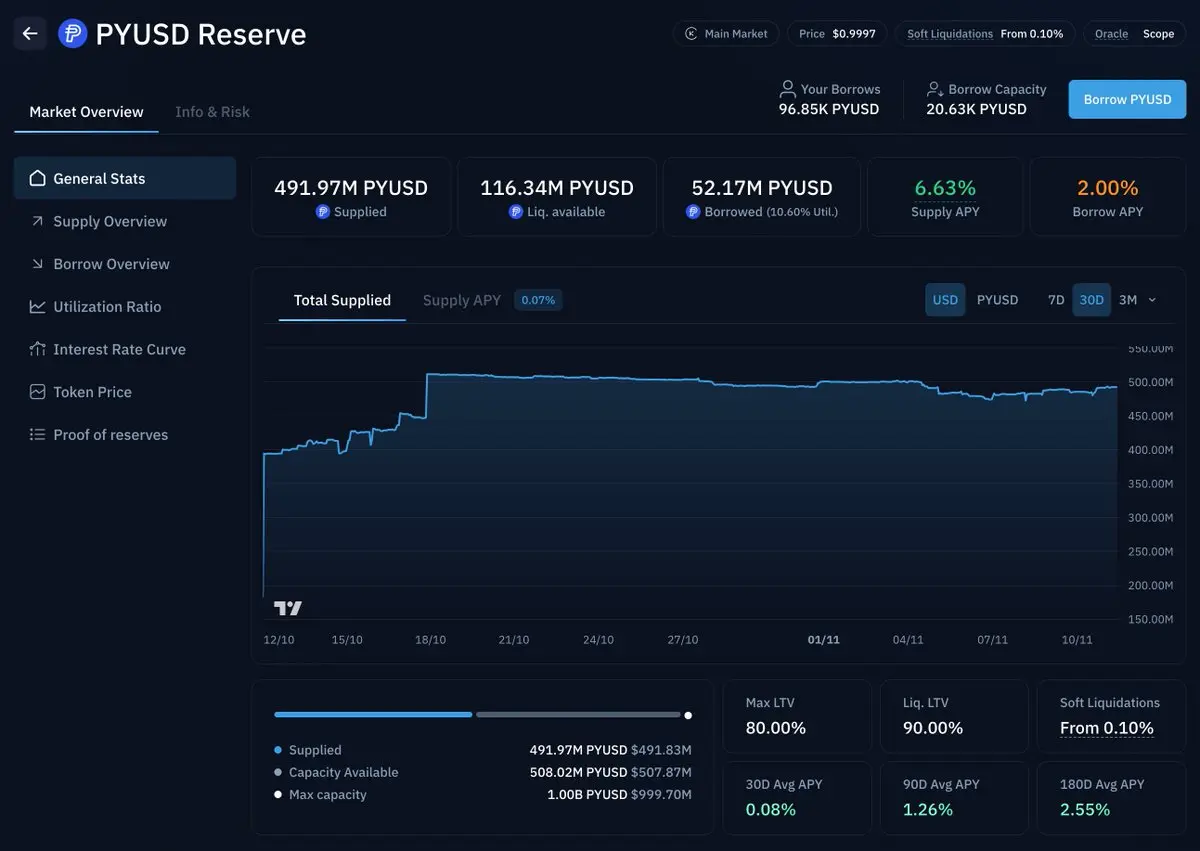Click the Borrow Overview arrow icon

click(x=37, y=264)
